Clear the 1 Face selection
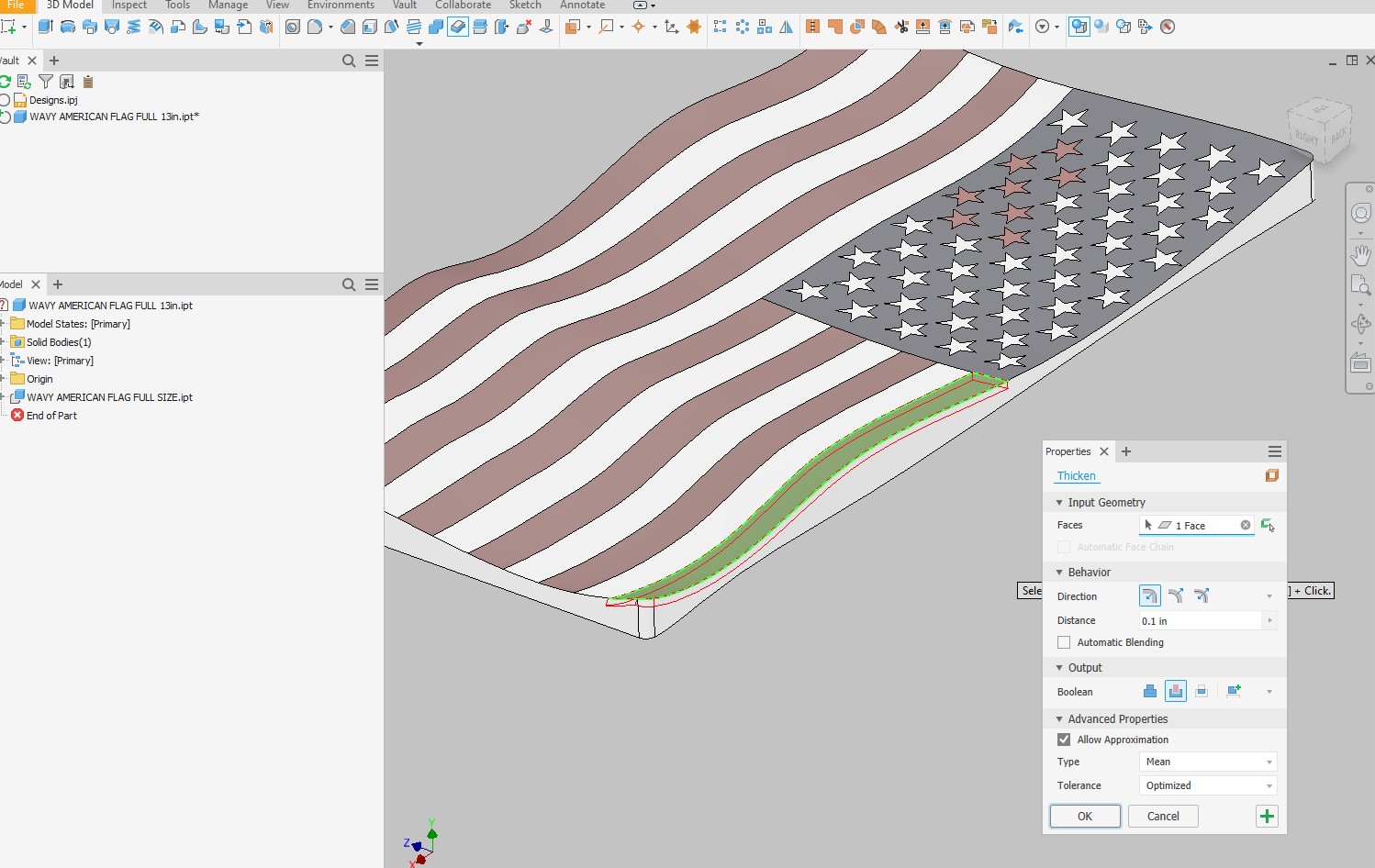 (x=1246, y=525)
